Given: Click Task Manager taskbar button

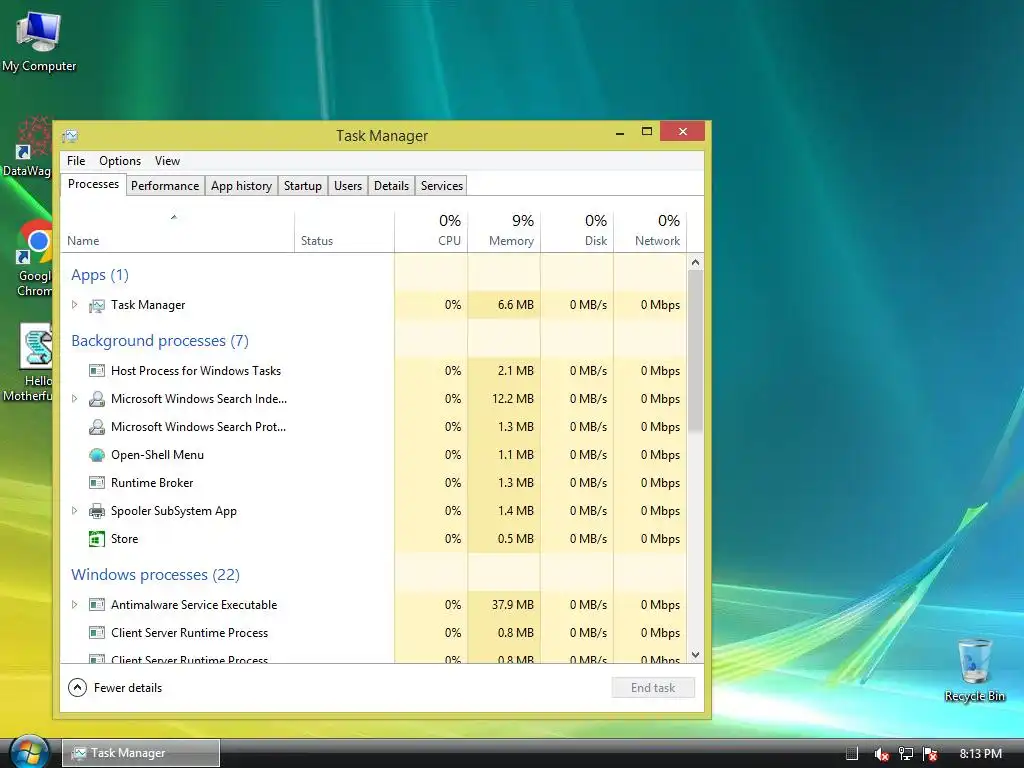Looking at the screenshot, I should click(141, 753).
